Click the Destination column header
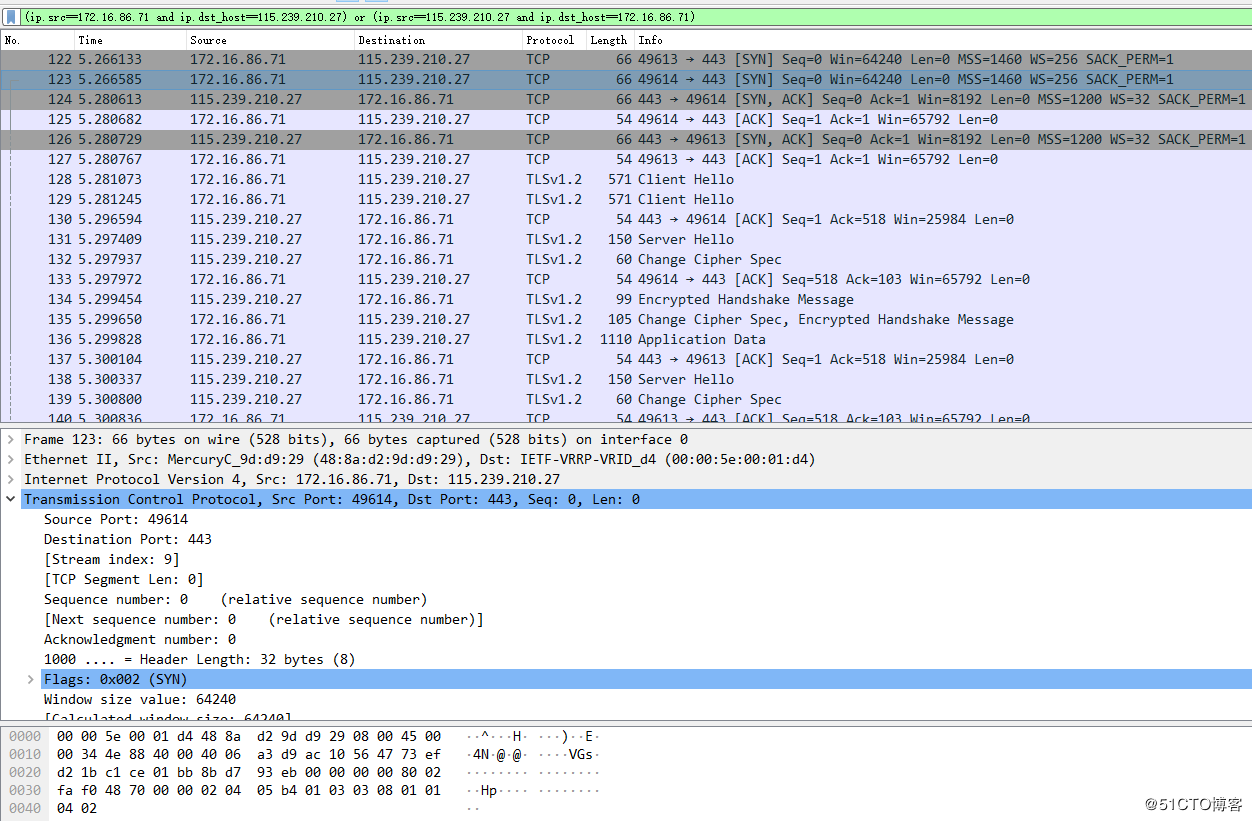Screen dimensions: 1252x821 pos(391,40)
